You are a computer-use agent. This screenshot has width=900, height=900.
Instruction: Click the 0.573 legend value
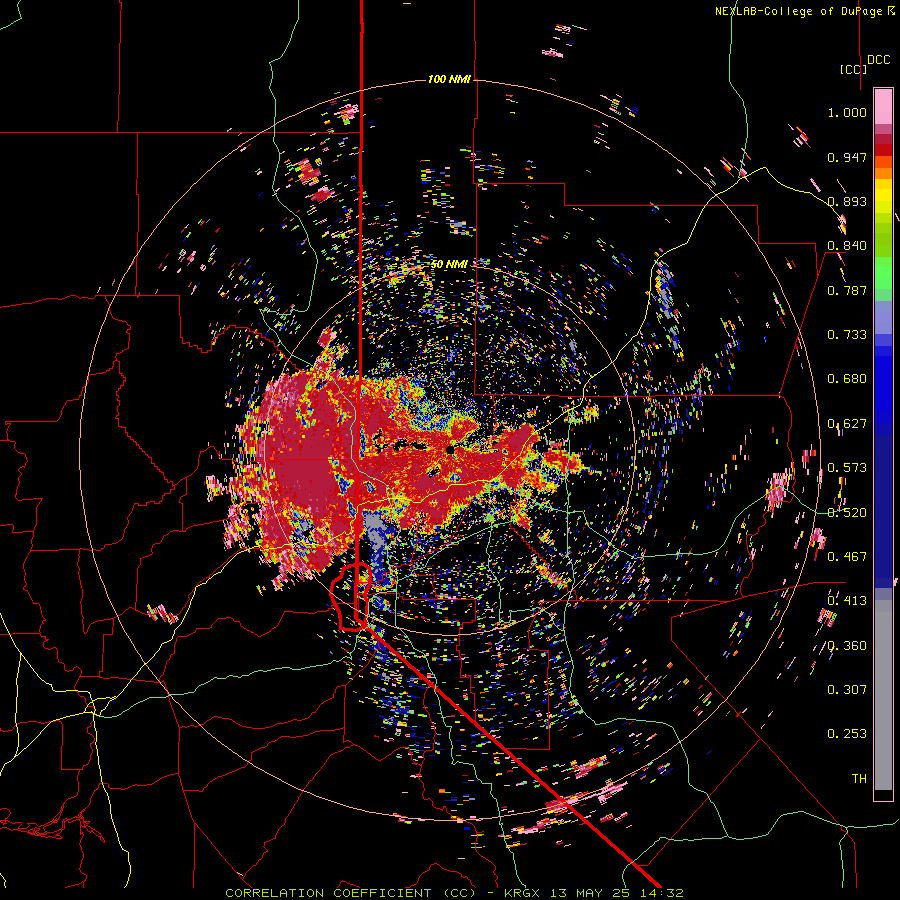tap(847, 468)
